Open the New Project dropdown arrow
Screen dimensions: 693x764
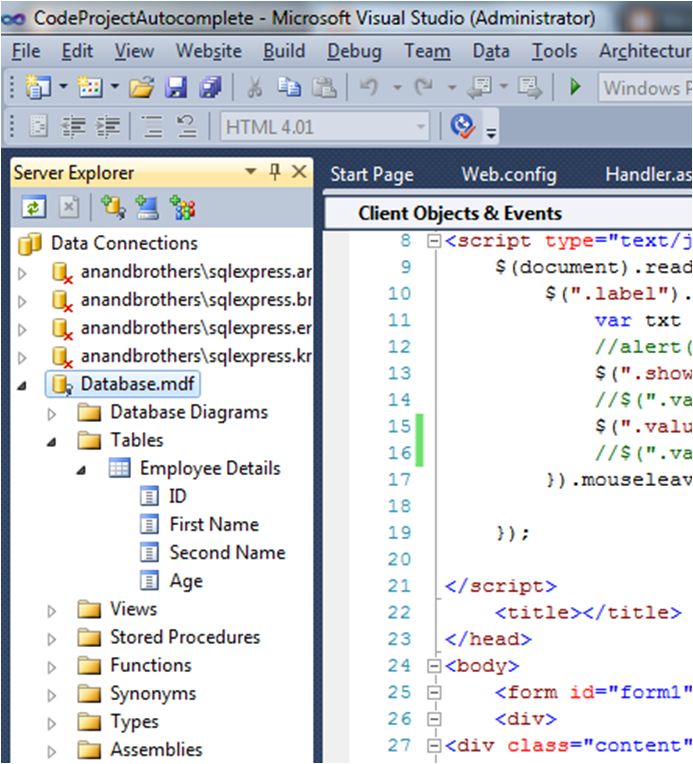63,87
